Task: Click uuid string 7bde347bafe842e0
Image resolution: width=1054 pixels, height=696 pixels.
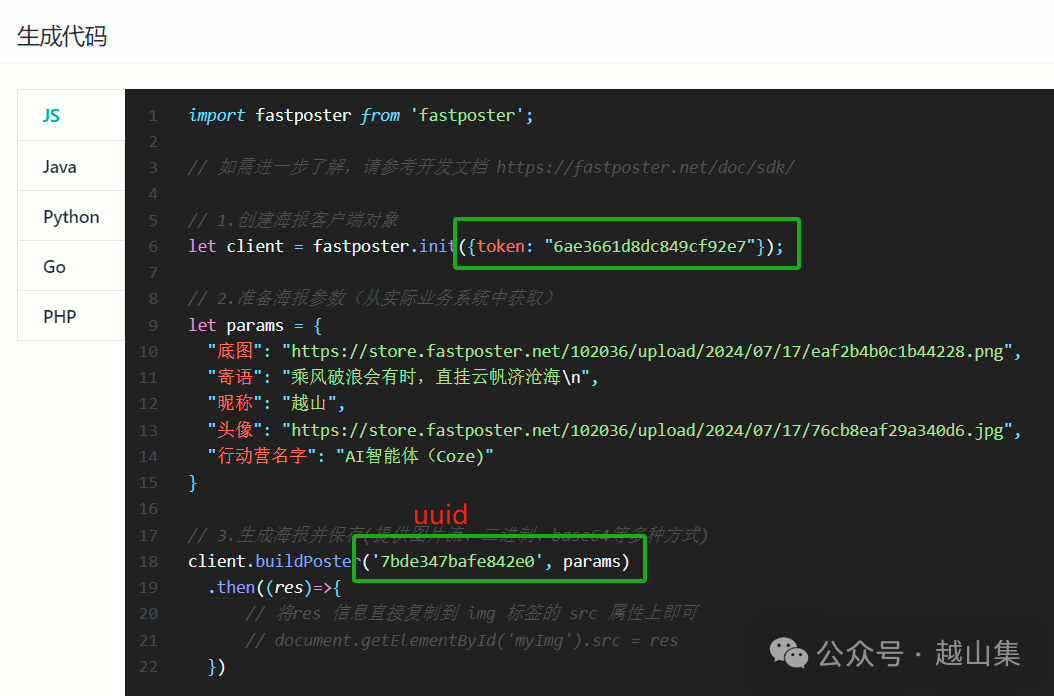Action: click(458, 561)
